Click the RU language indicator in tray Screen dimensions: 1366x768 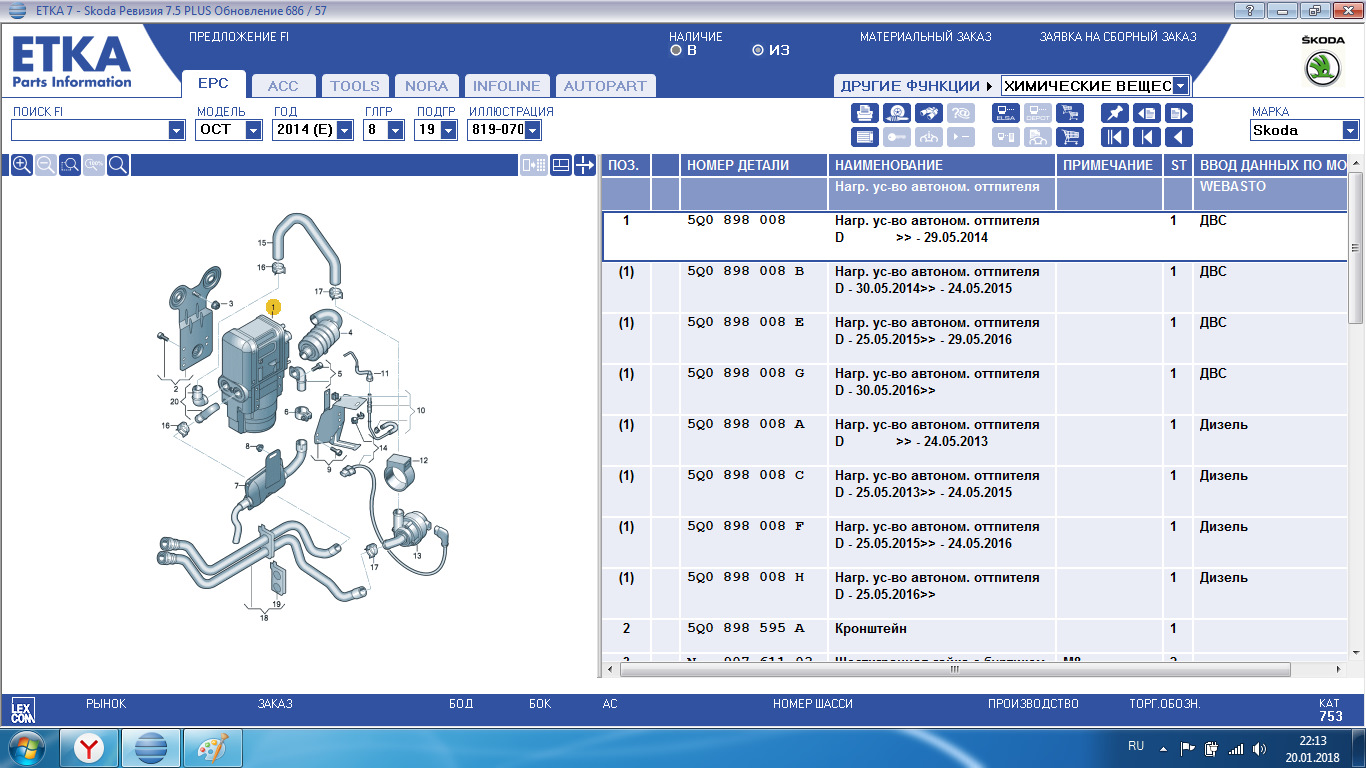[x=1136, y=746]
